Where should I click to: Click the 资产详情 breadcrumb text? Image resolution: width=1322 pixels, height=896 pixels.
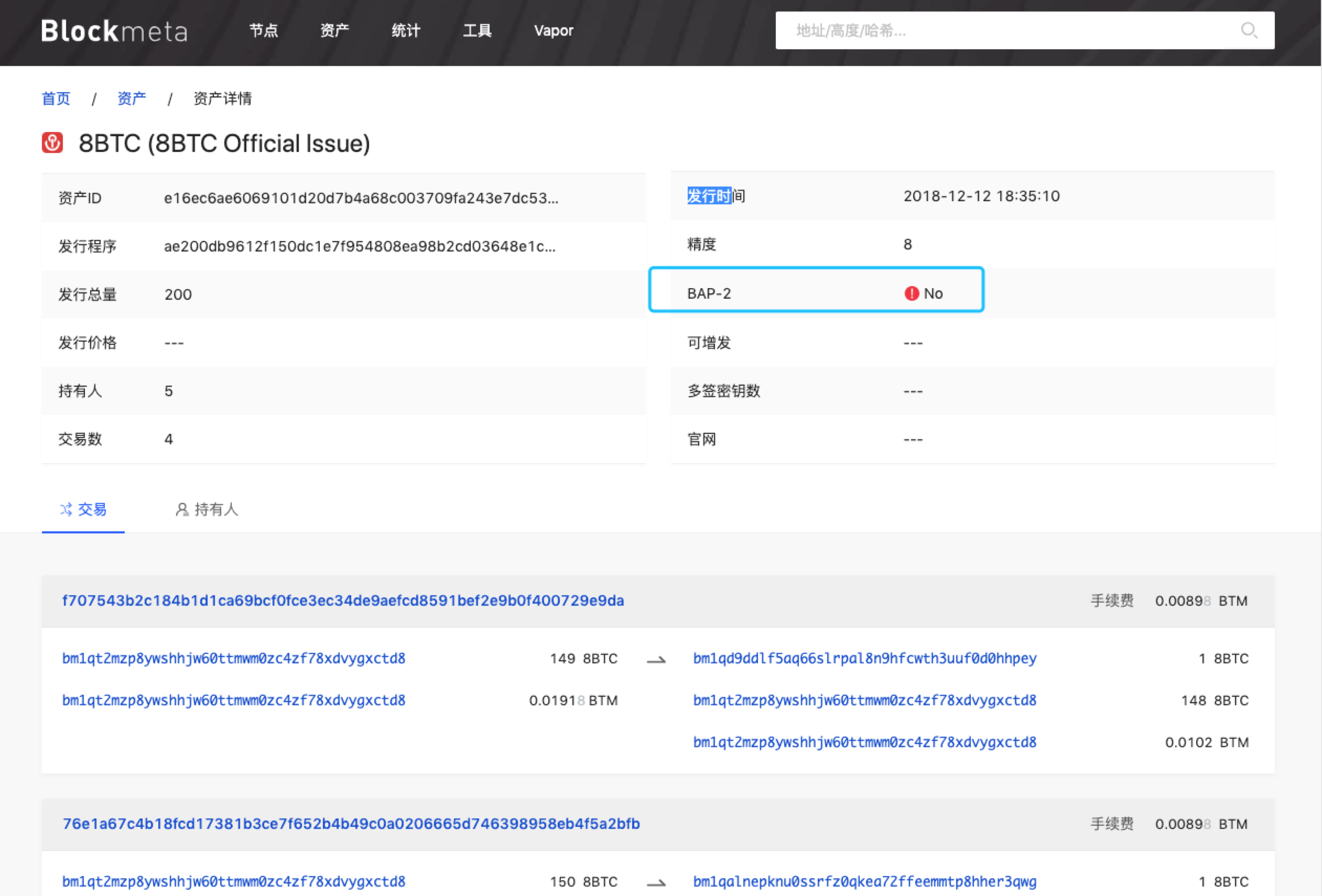pos(222,99)
